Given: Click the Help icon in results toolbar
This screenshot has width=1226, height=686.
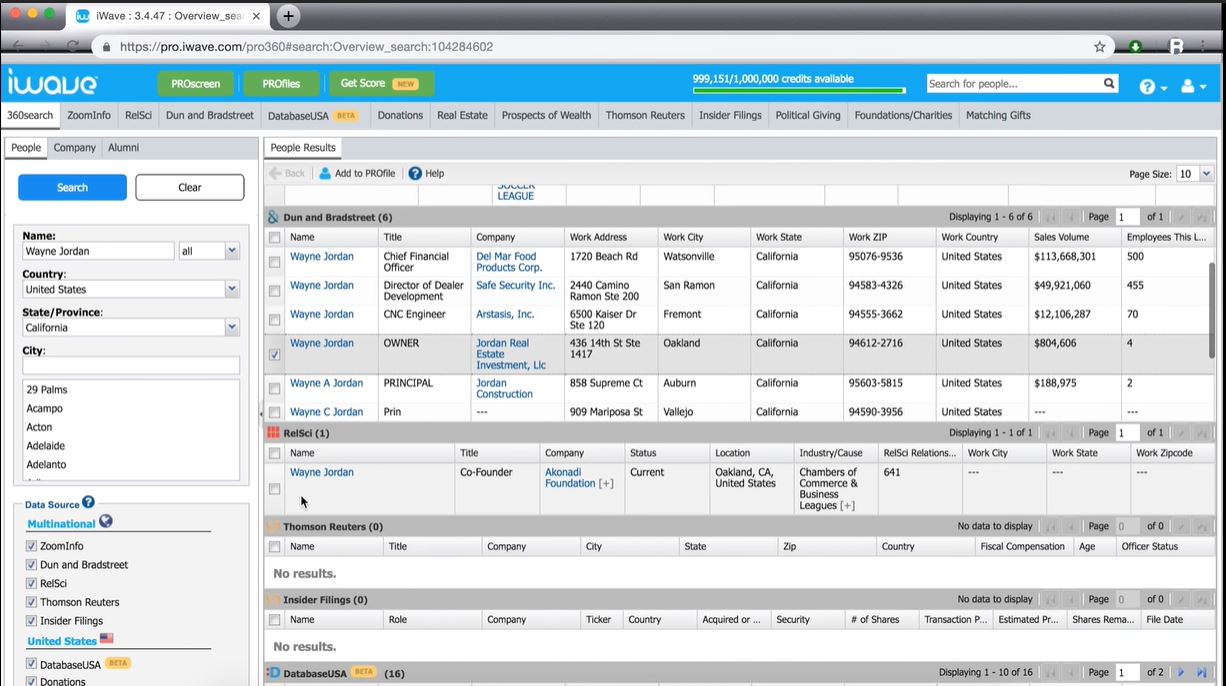Looking at the screenshot, I should point(415,173).
